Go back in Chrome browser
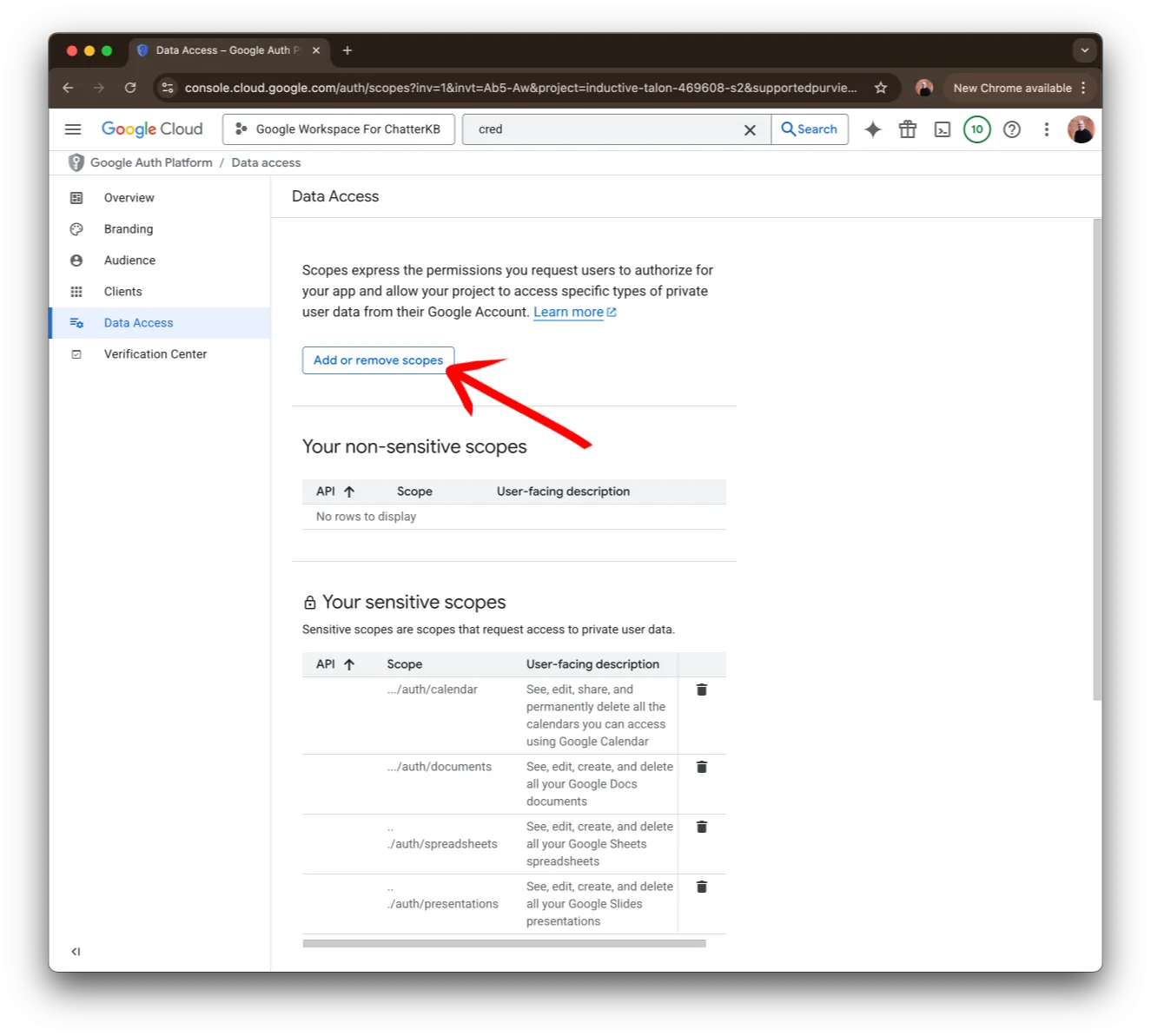 click(68, 88)
